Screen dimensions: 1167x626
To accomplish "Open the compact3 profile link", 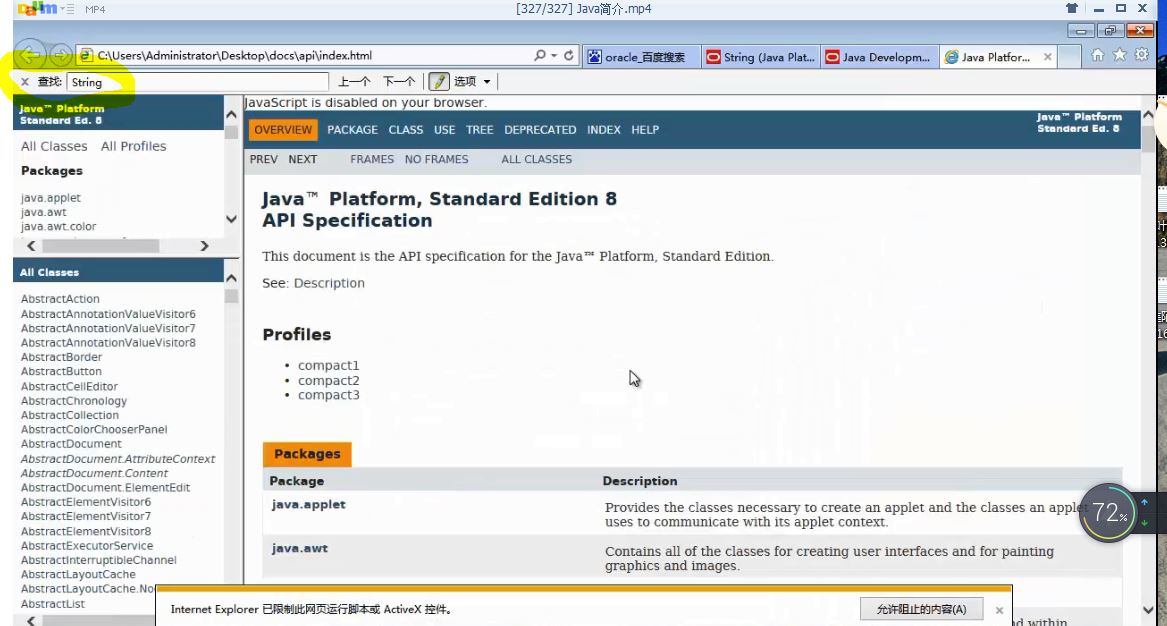I will coord(328,395).
